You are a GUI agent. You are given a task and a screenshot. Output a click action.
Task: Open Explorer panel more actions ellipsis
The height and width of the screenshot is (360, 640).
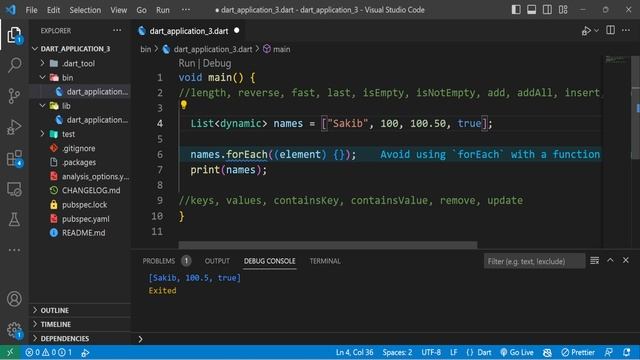point(117,30)
